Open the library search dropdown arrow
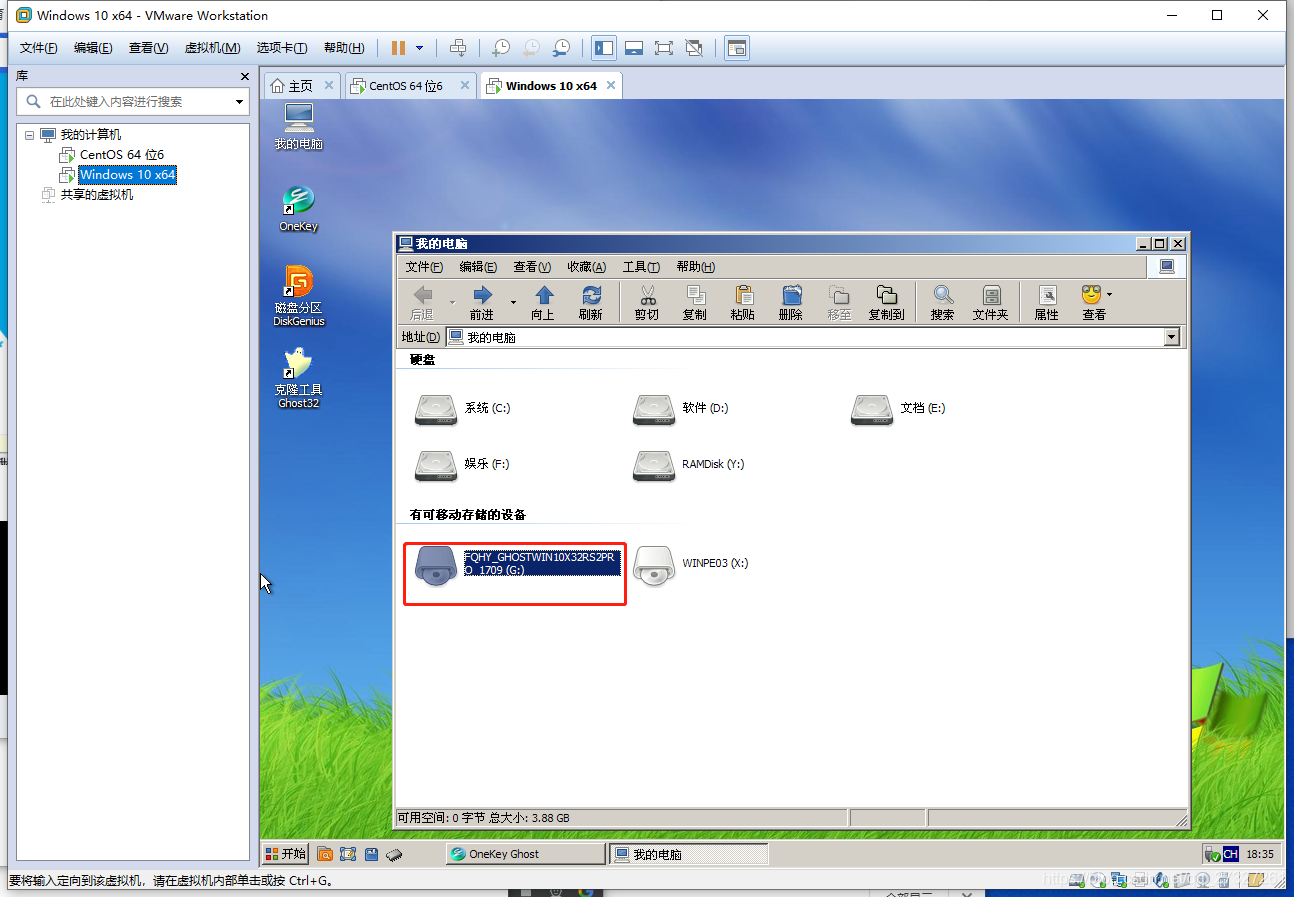This screenshot has height=897, width=1294. point(239,102)
